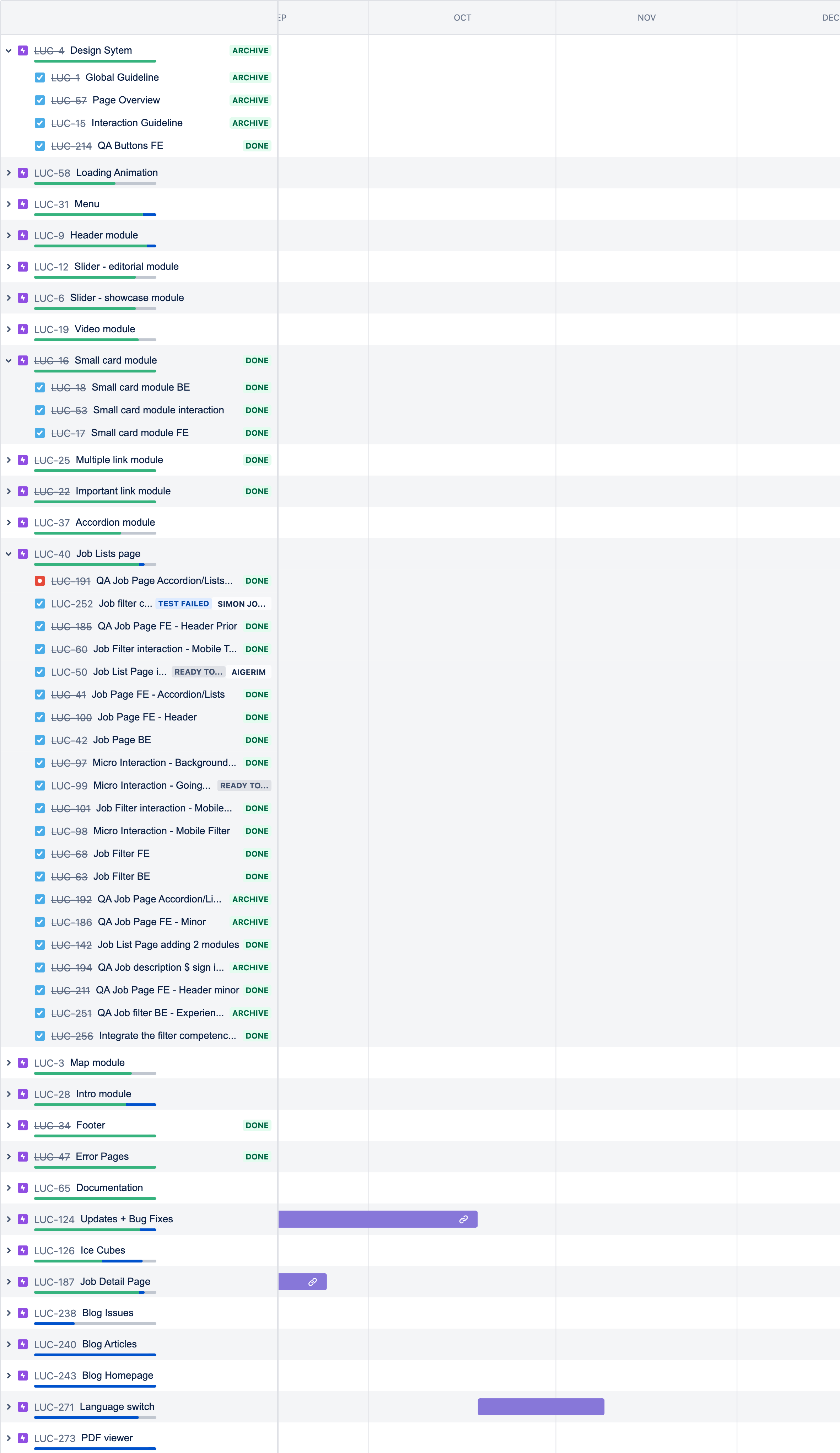Click the task checkbox icon on LUC-142 Job List Page

click(x=40, y=944)
